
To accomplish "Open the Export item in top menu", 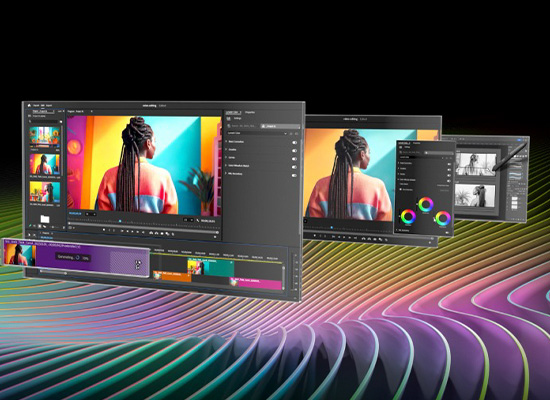I will pos(49,105).
